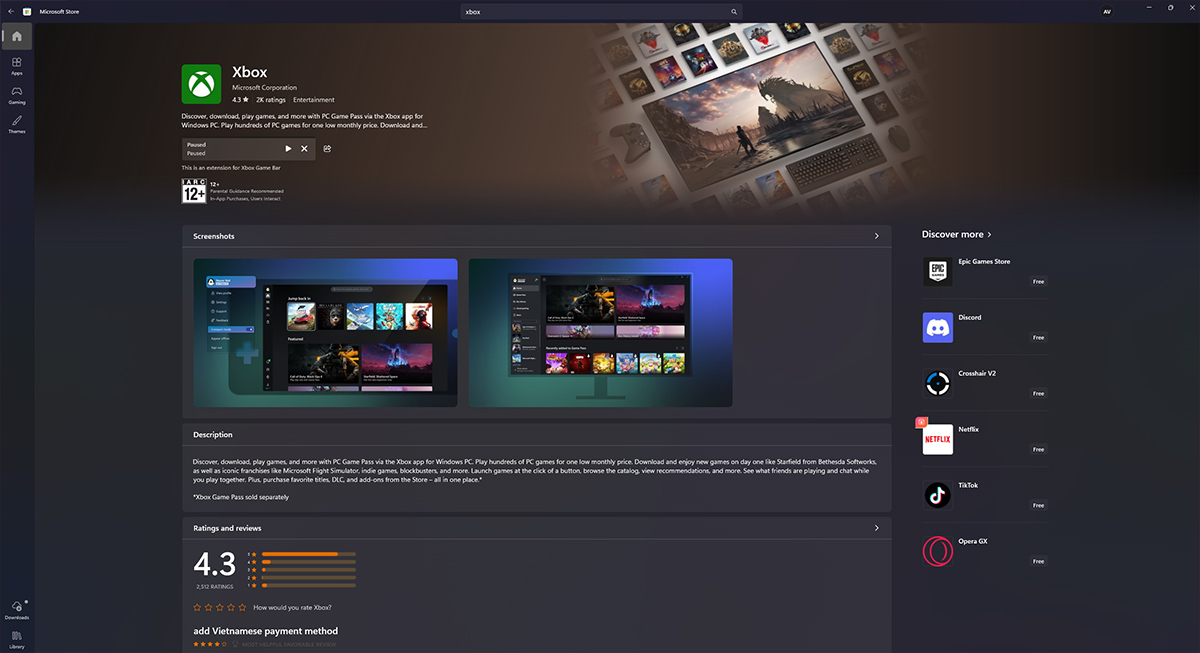Screen dimensions: 1200x653
Task: Click the '2,512 RATINGS' text
Action: pyautogui.click(x=214, y=587)
